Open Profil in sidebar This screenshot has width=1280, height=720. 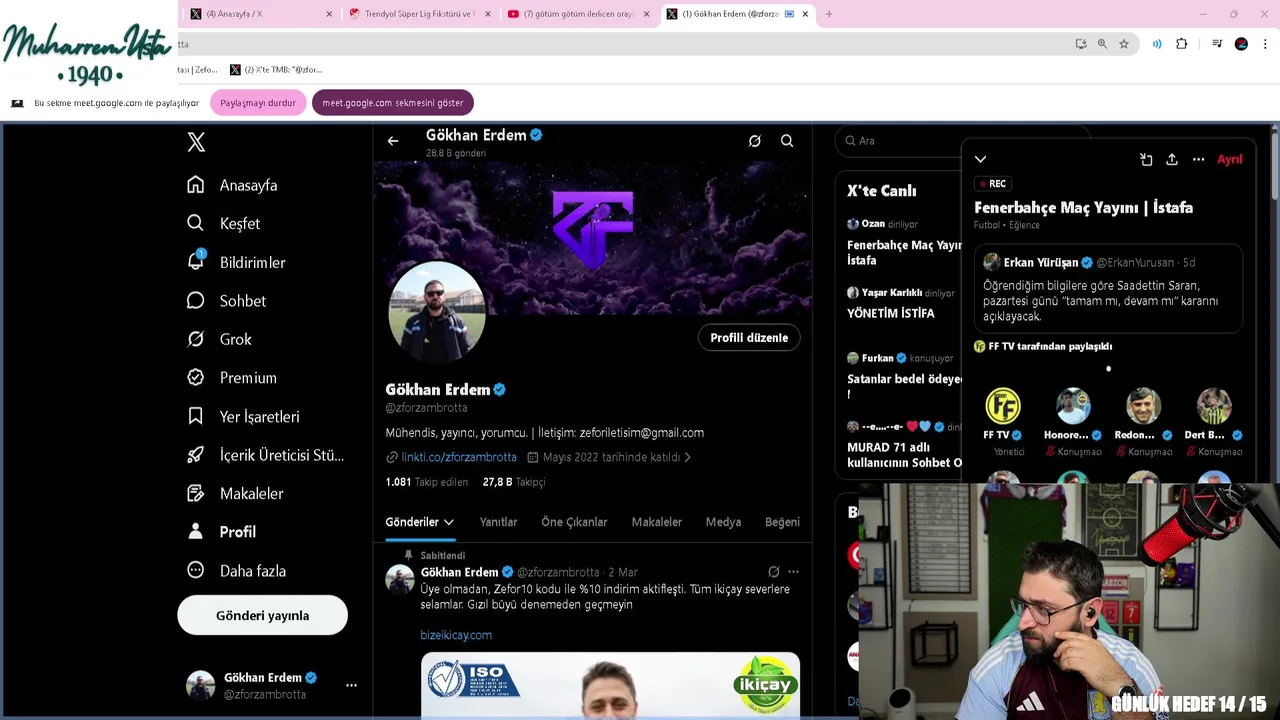pos(221,532)
